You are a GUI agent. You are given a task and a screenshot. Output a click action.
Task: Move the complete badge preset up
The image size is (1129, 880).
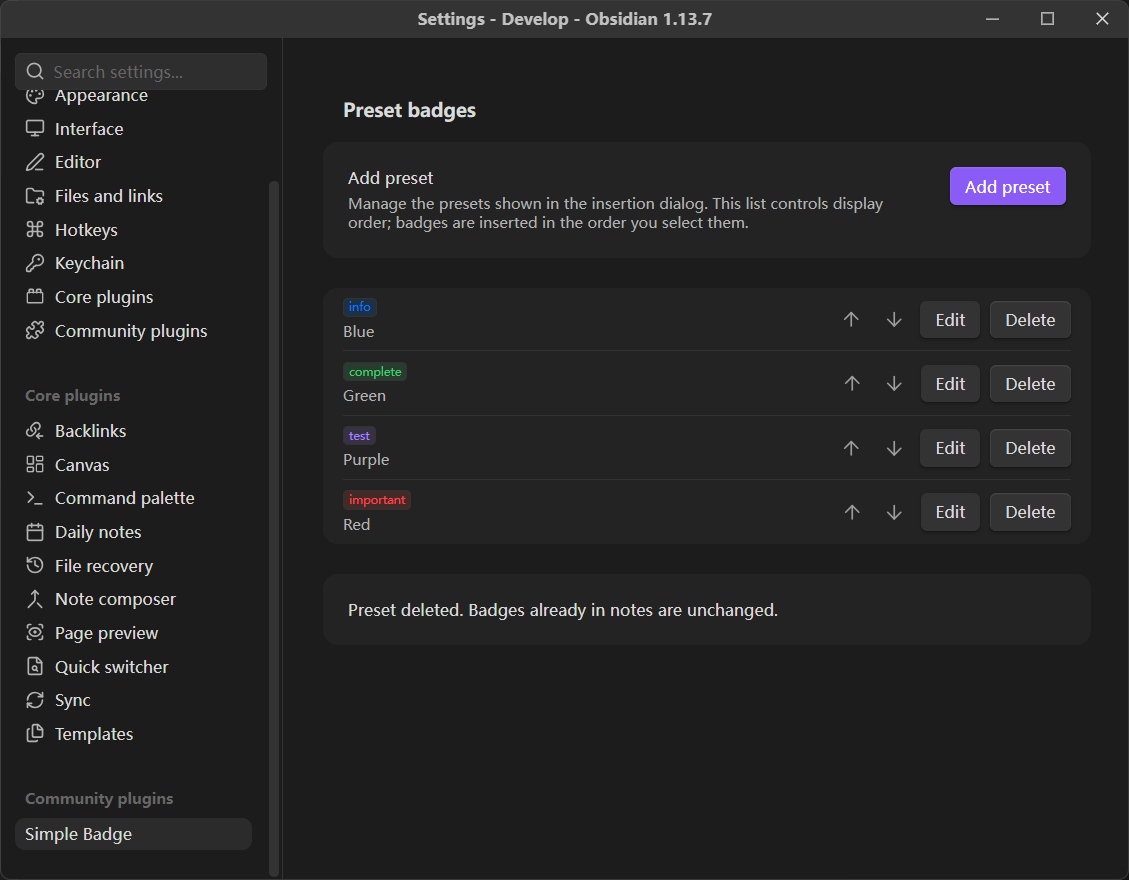pos(851,383)
